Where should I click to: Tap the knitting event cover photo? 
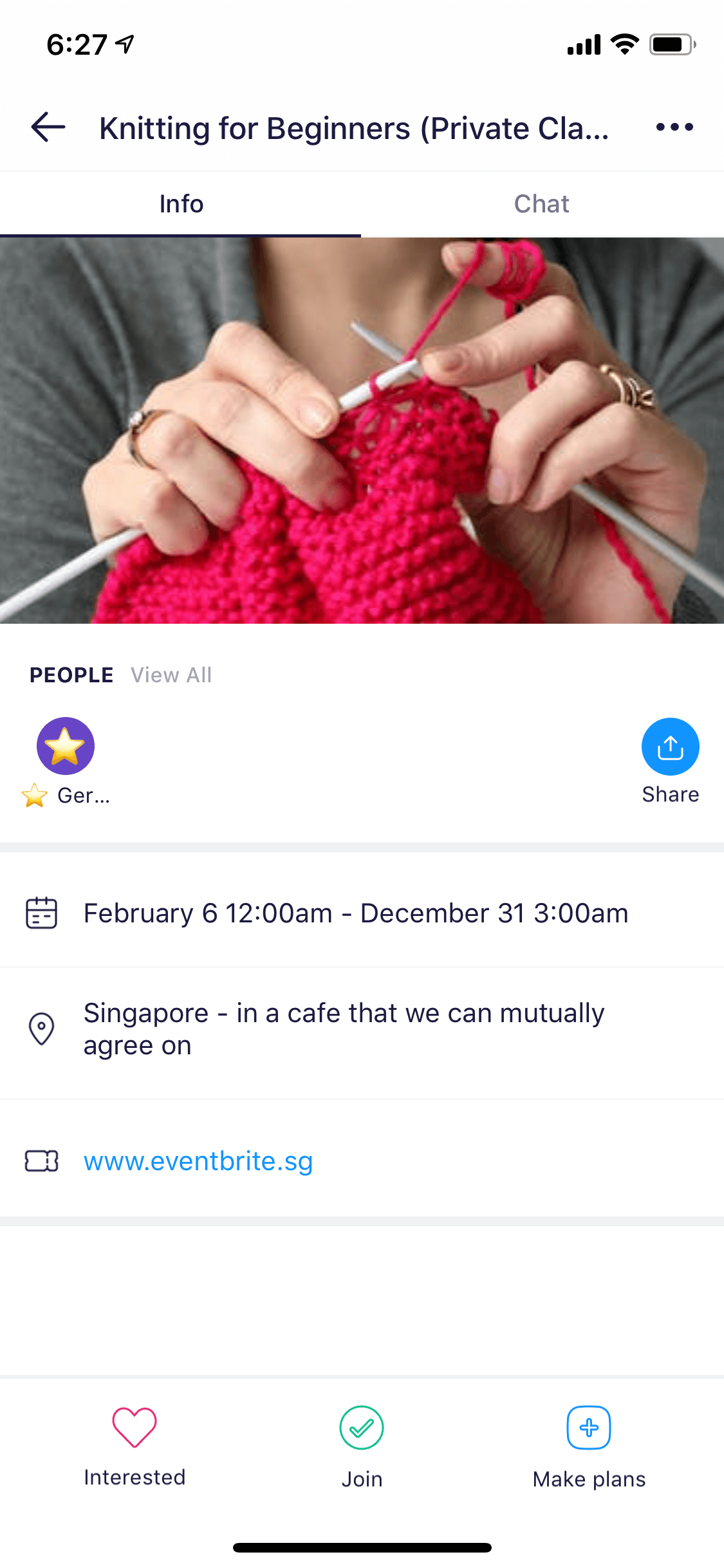point(362,431)
